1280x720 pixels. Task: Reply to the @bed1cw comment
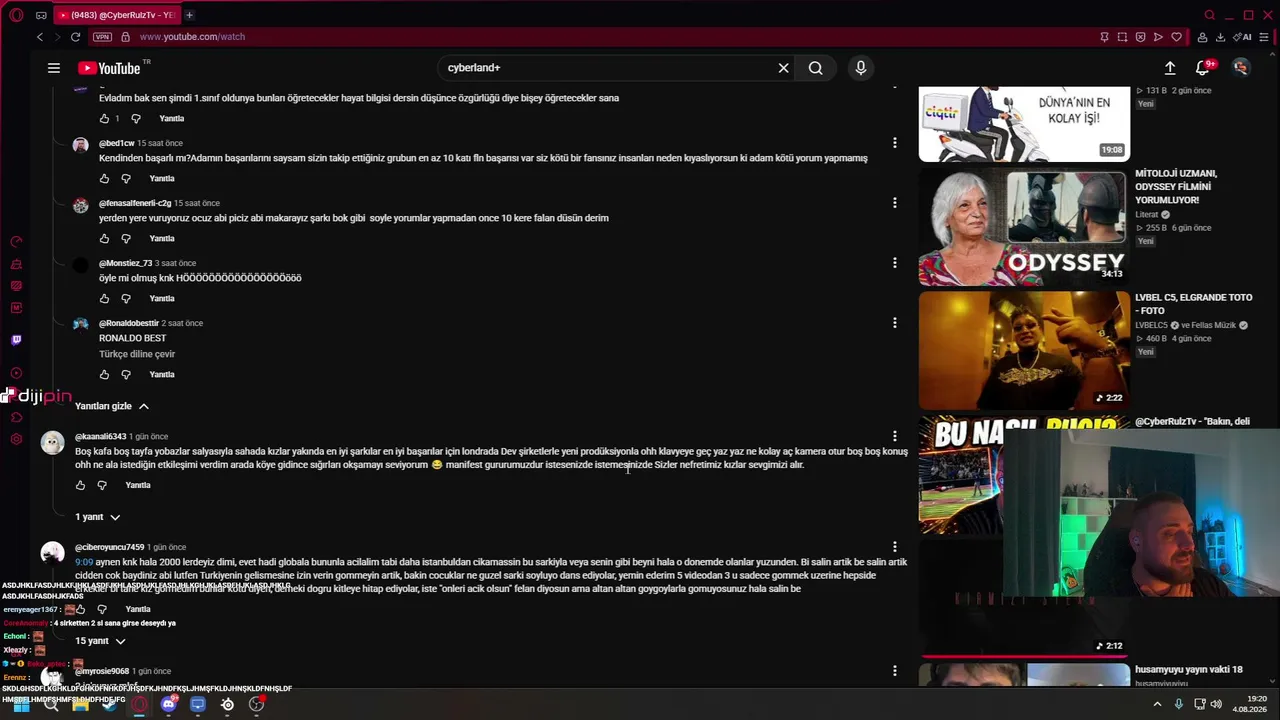162,179
